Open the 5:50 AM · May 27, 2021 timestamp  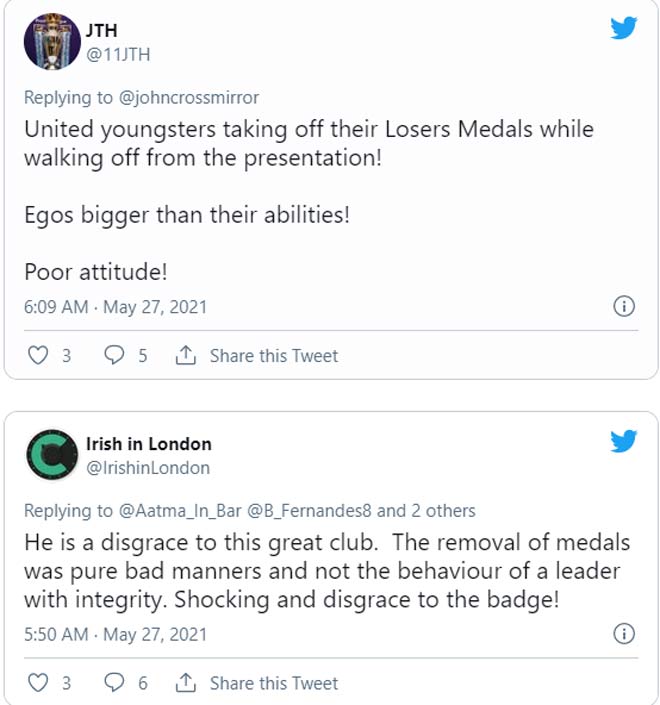[115, 634]
